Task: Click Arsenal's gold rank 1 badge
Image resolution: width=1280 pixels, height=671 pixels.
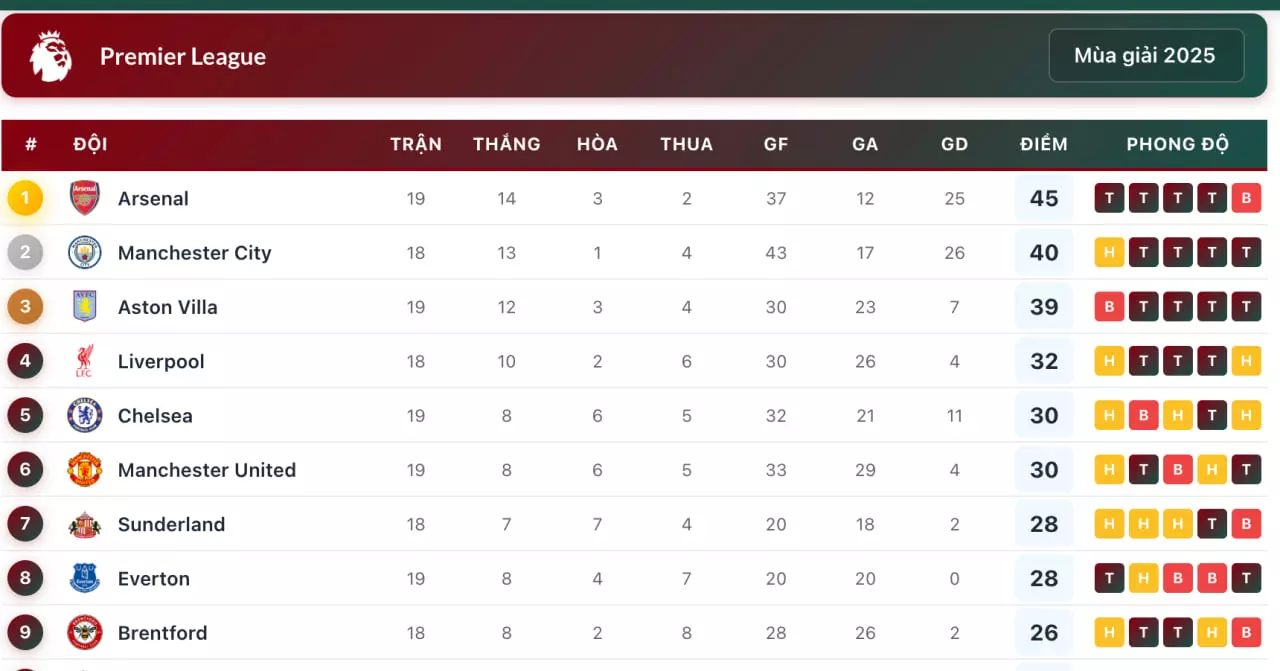Action: pos(25,198)
